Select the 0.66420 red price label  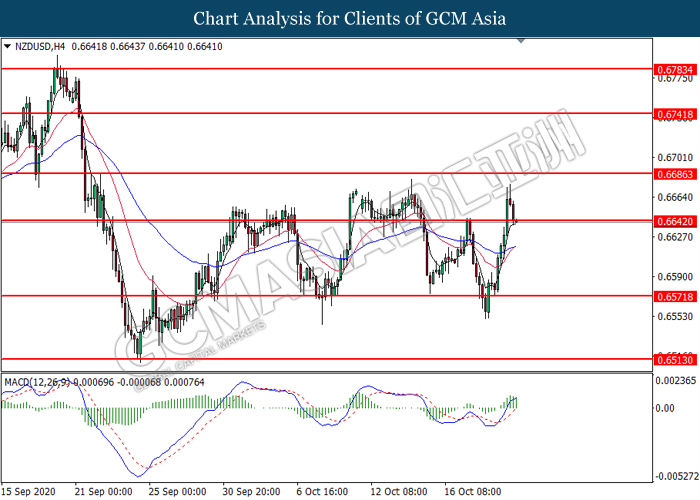coord(675,221)
